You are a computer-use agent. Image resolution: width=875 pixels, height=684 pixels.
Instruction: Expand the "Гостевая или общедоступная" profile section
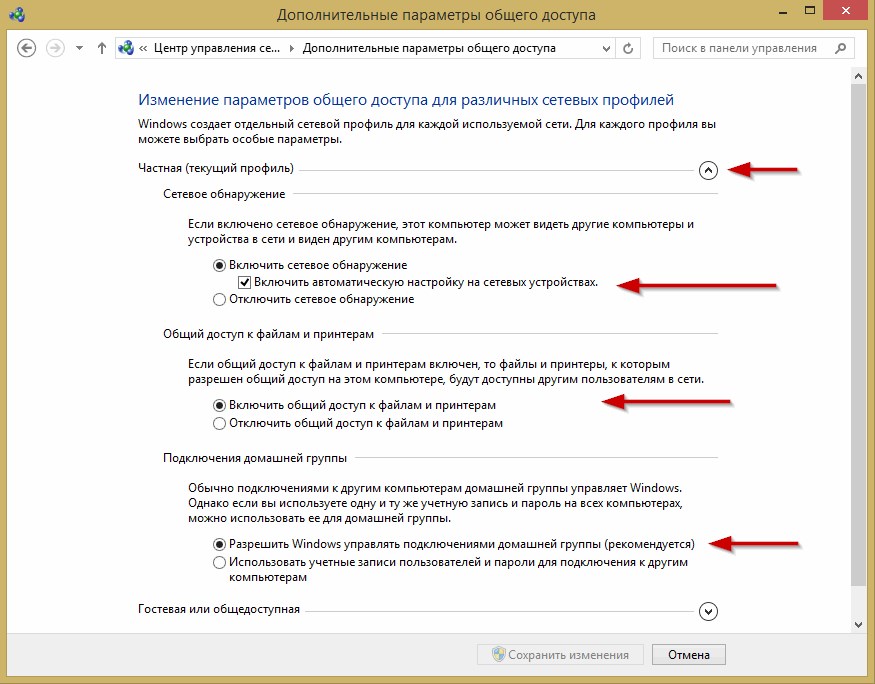pos(708,611)
